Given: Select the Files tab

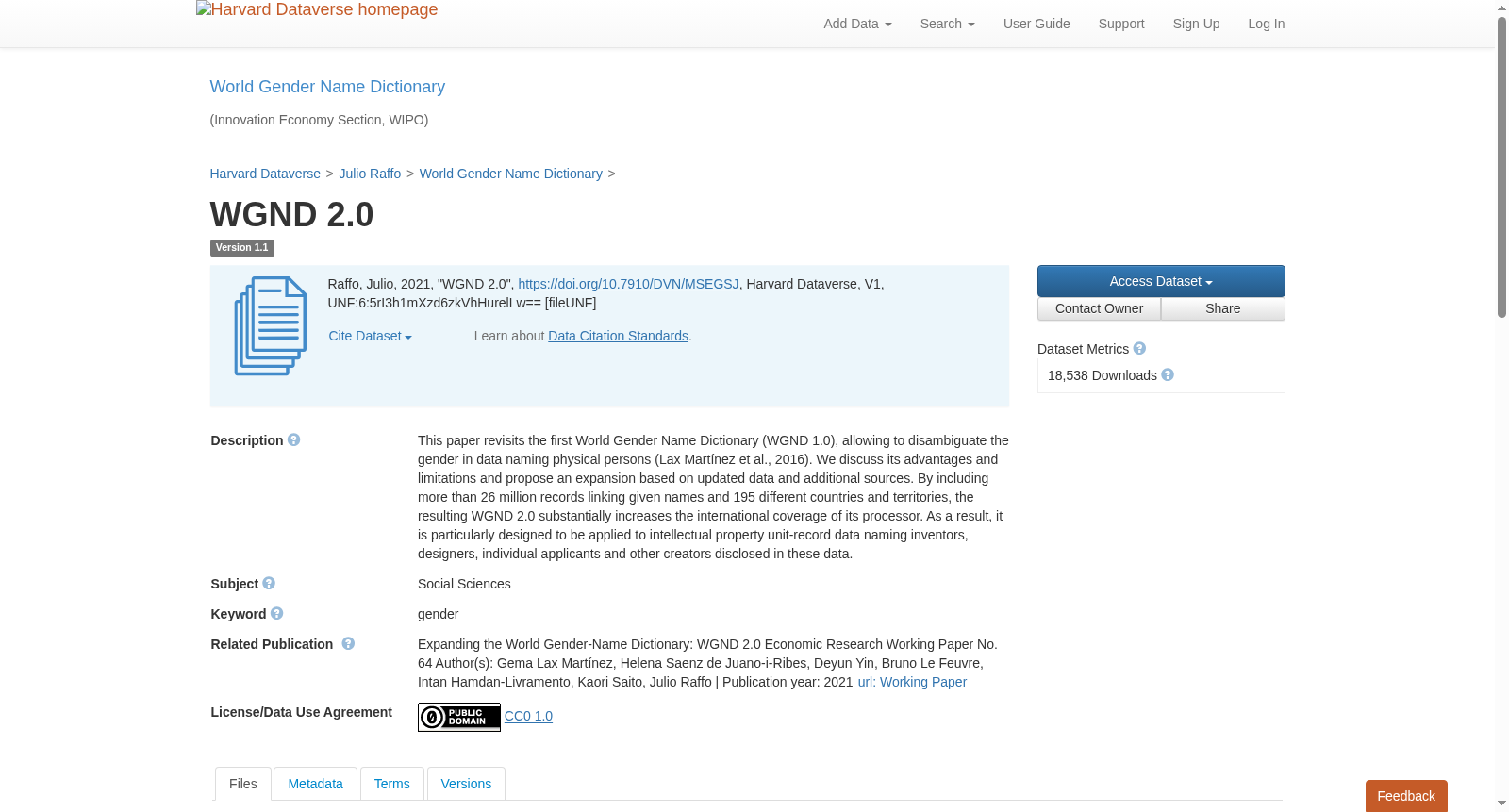Looking at the screenshot, I should tap(243, 784).
